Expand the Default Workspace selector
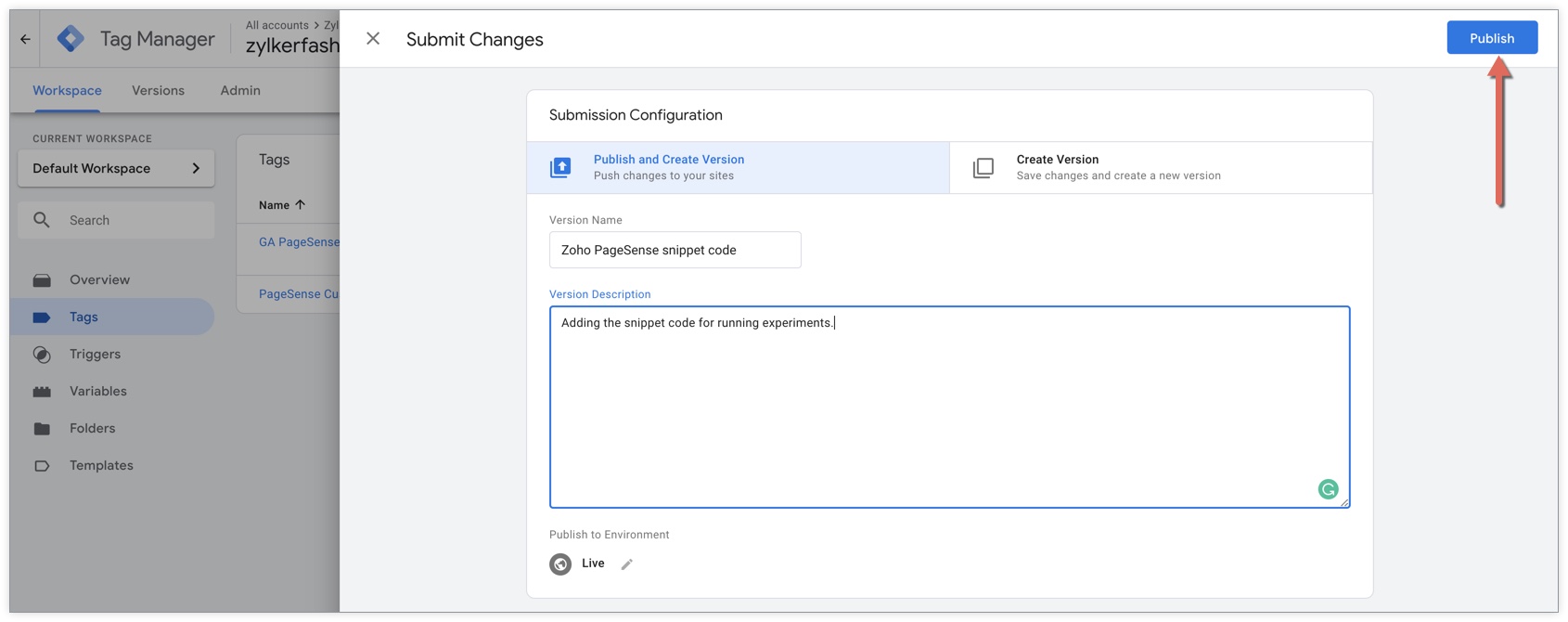 click(116, 168)
